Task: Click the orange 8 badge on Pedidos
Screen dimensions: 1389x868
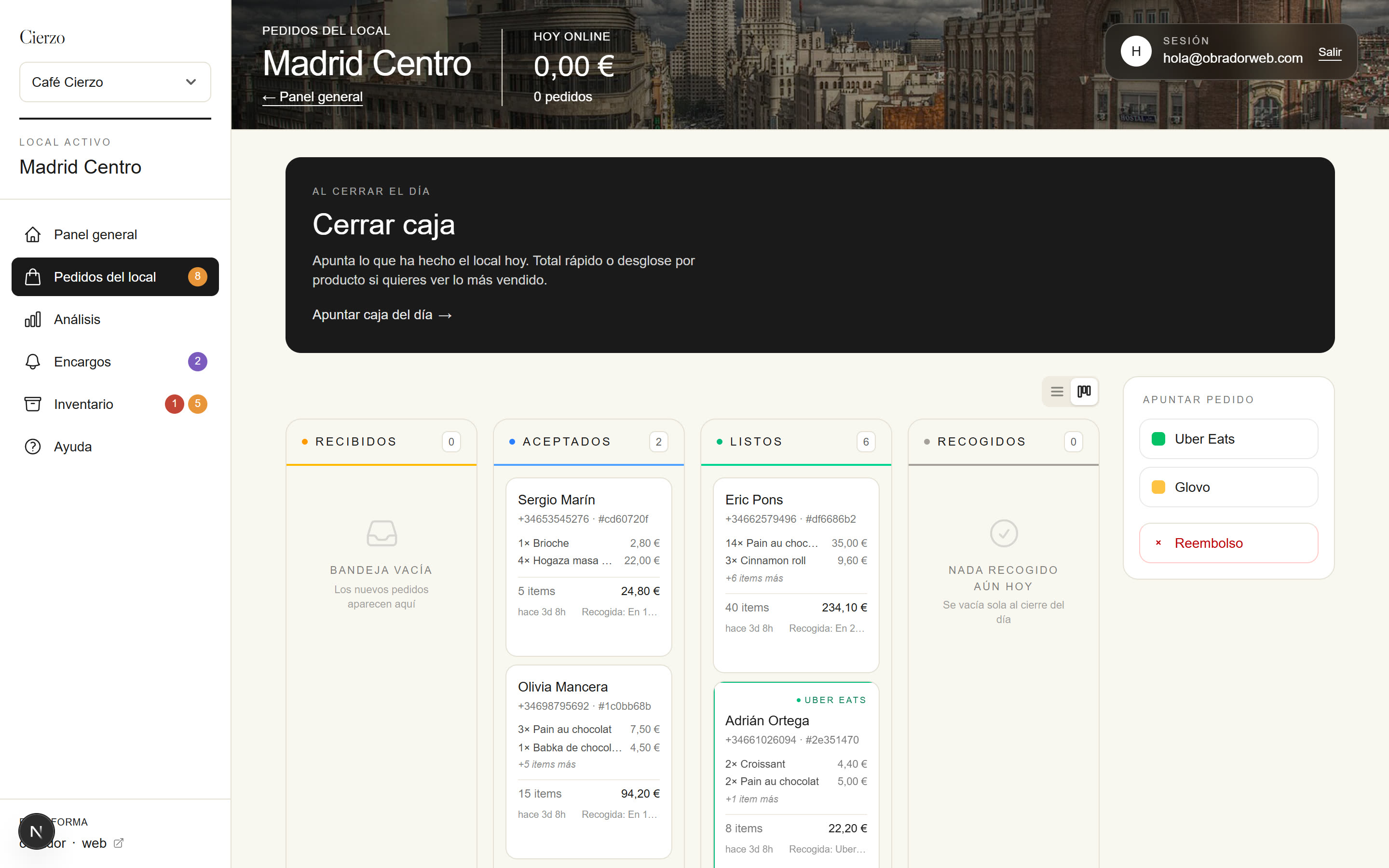Action: coord(197,277)
